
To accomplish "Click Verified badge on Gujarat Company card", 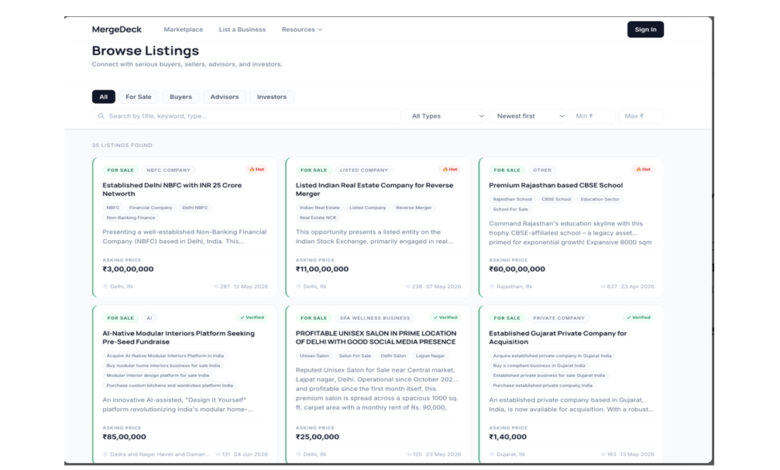I will coord(639,317).
